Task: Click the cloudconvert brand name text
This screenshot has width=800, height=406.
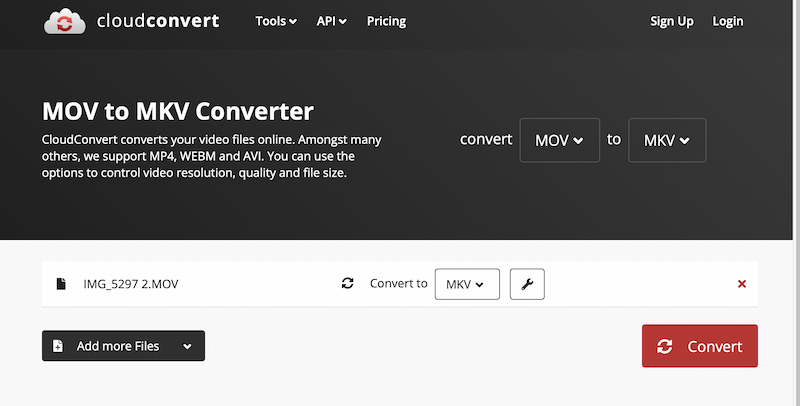Action: 158,21
